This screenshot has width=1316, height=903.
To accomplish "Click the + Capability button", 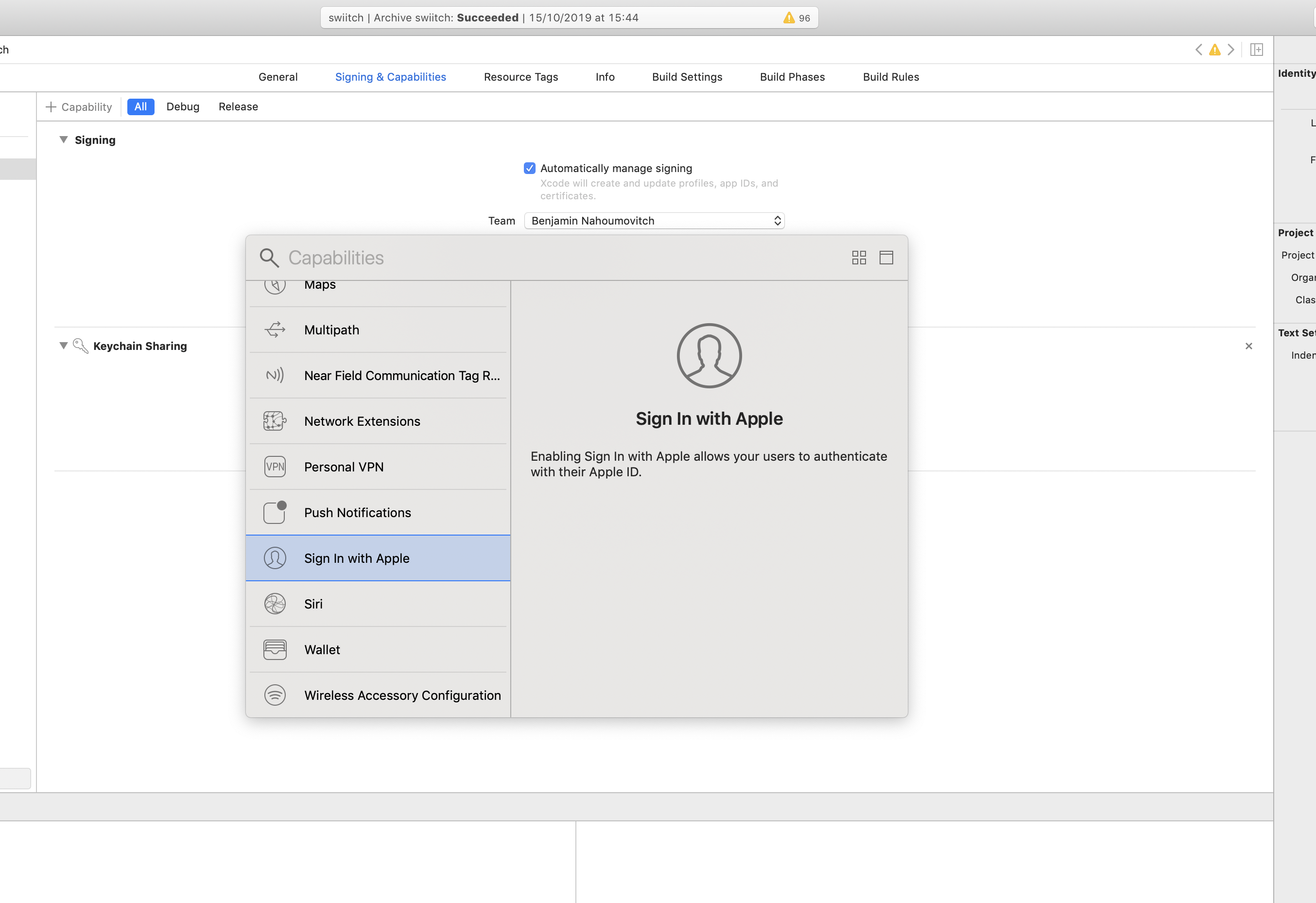I will coord(79,107).
